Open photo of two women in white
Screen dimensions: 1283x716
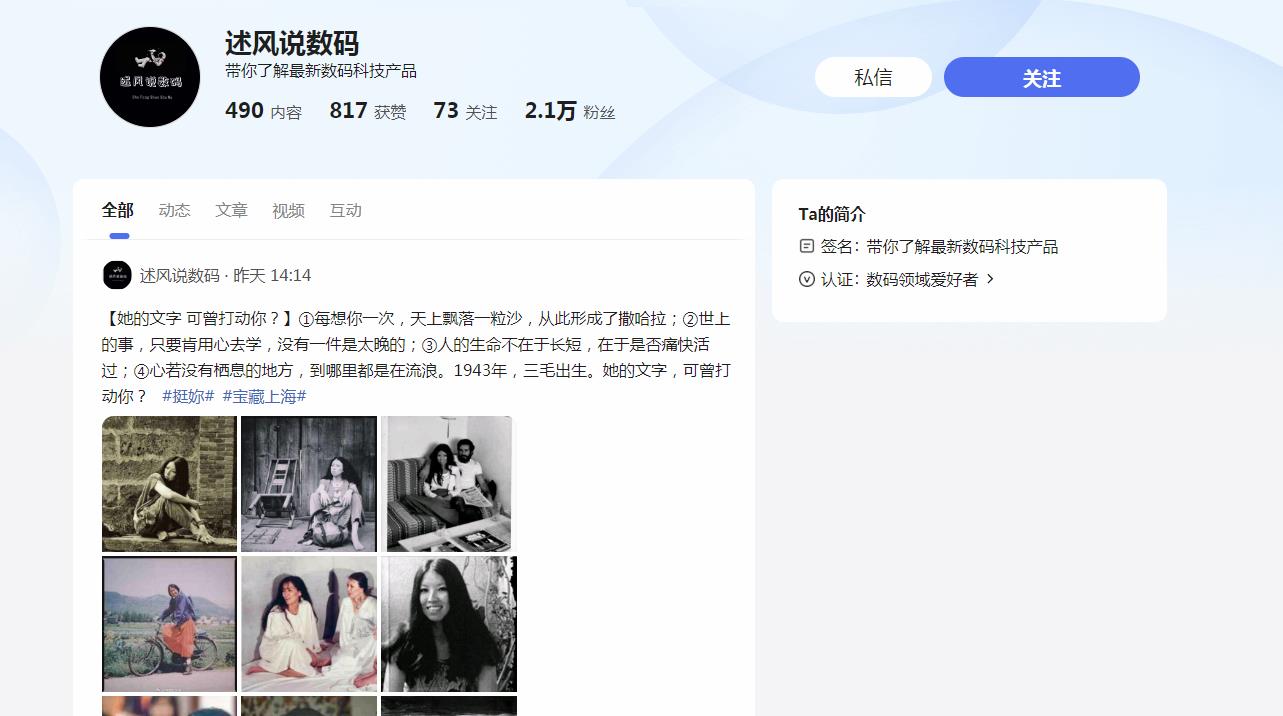[309, 624]
